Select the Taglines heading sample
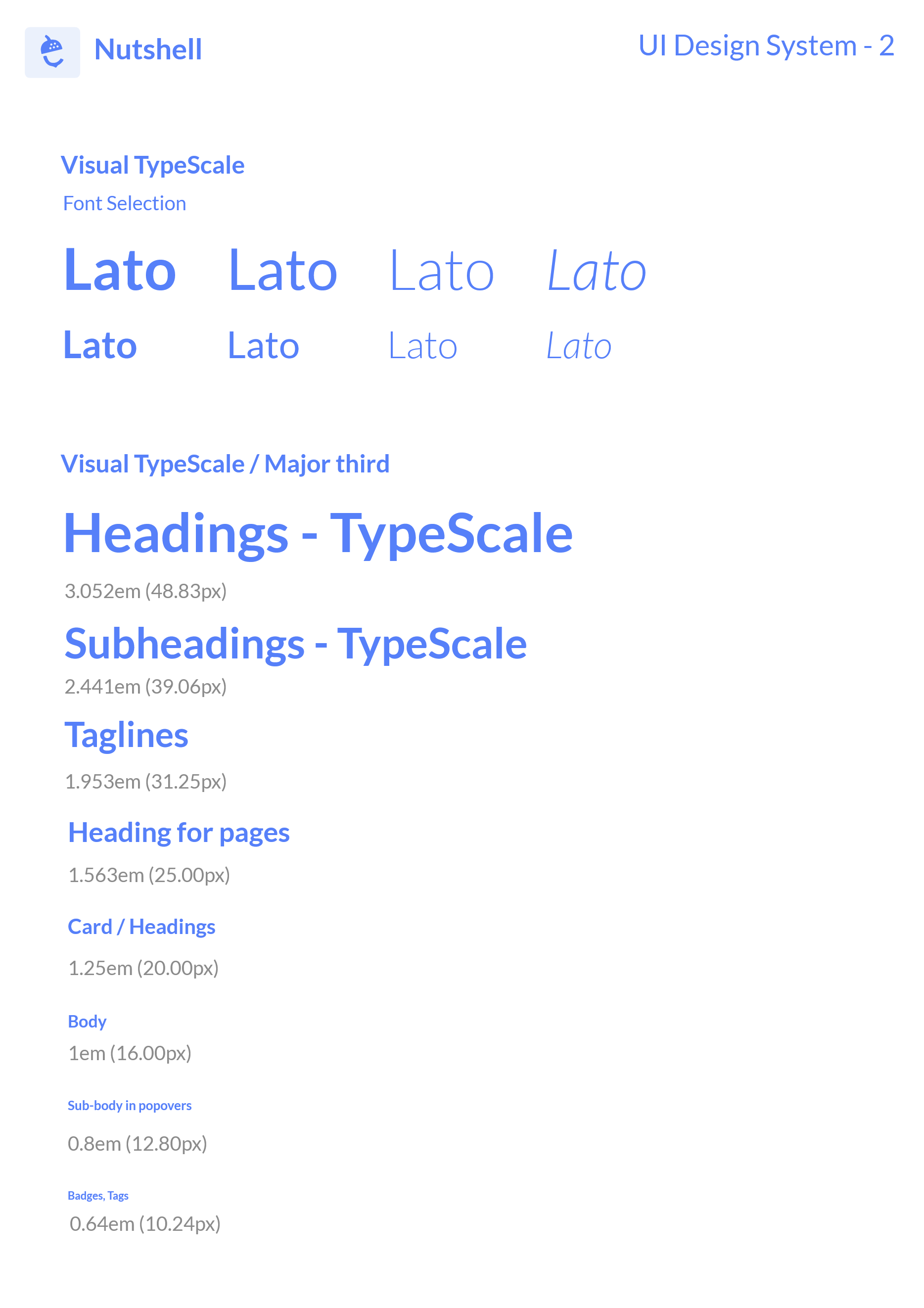 (126, 735)
